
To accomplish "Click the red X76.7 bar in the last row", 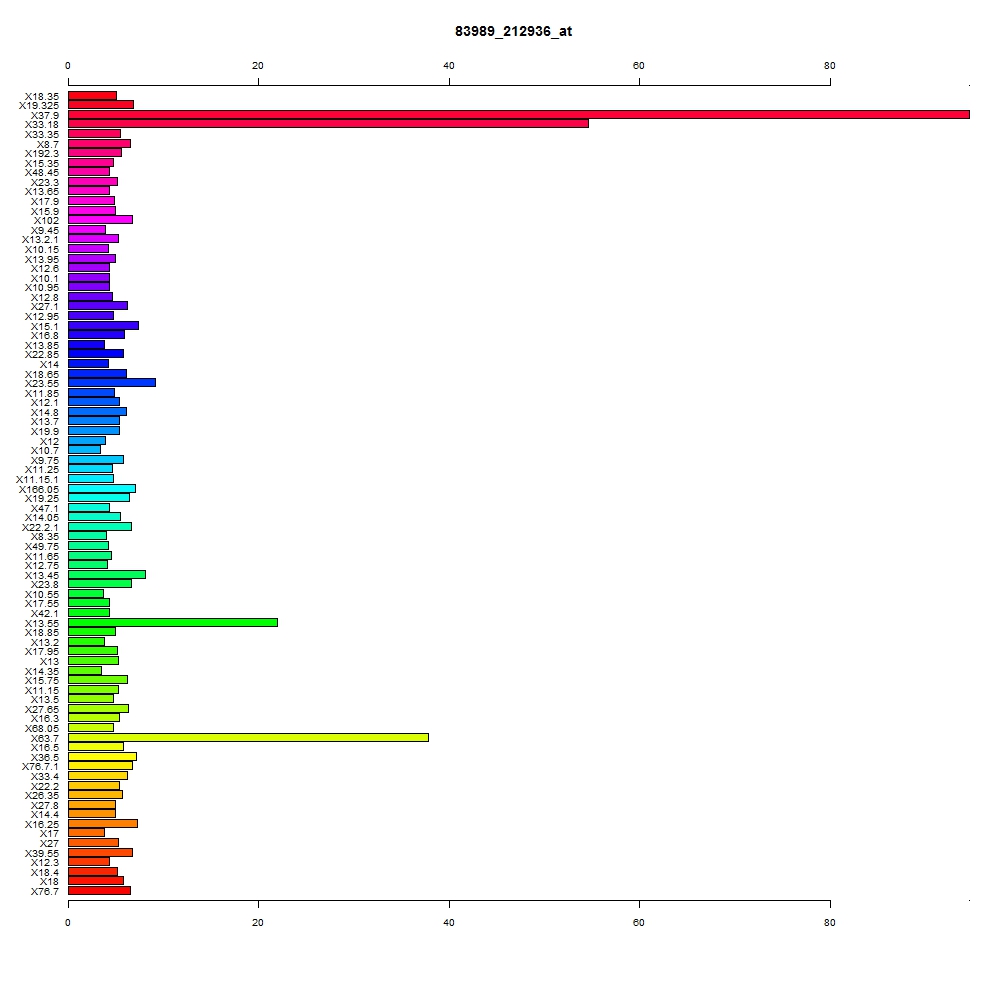I will [x=99, y=890].
